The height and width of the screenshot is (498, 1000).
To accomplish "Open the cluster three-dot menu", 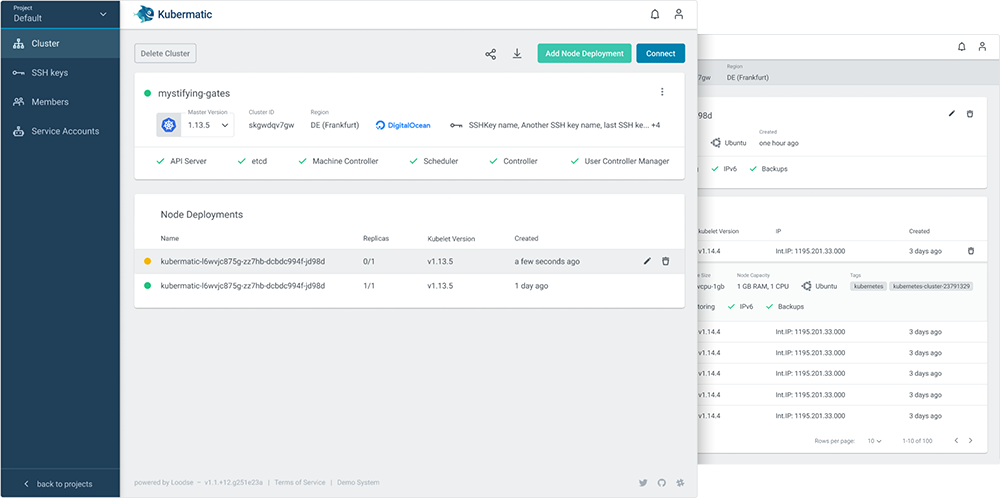I will point(662,92).
